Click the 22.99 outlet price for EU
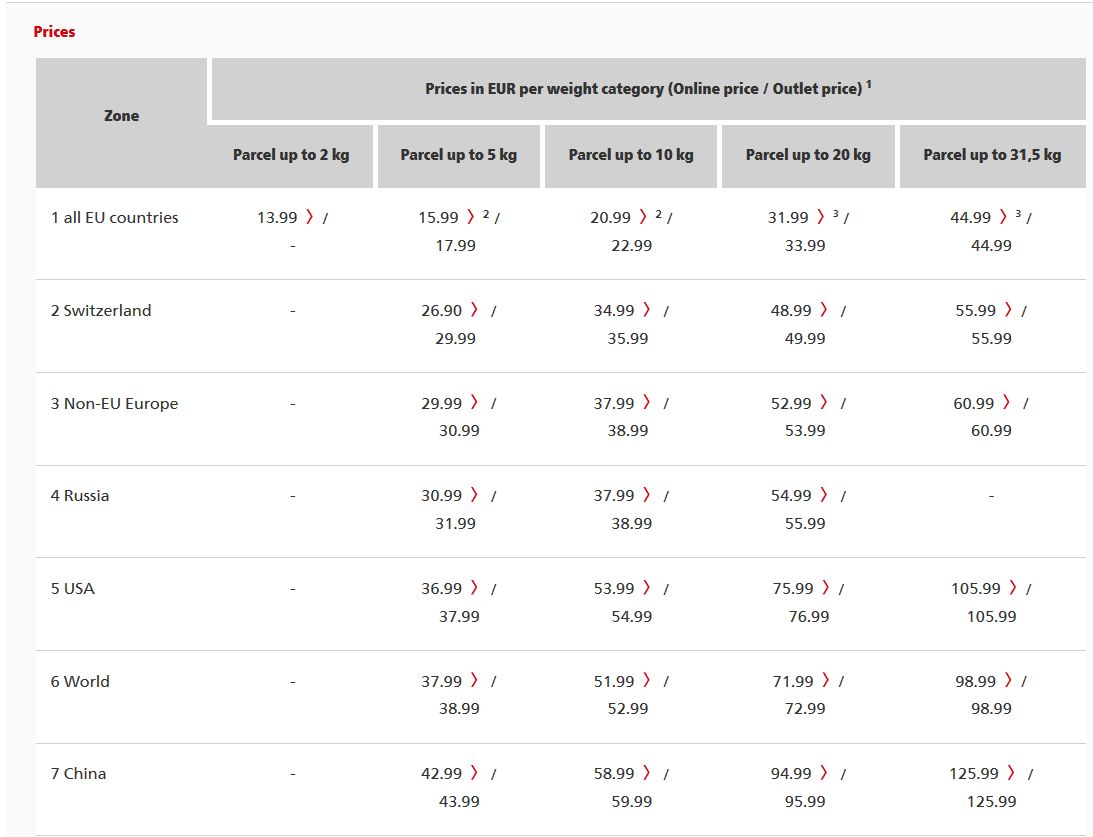Image resolution: width=1093 pixels, height=837 pixels. coord(632,245)
